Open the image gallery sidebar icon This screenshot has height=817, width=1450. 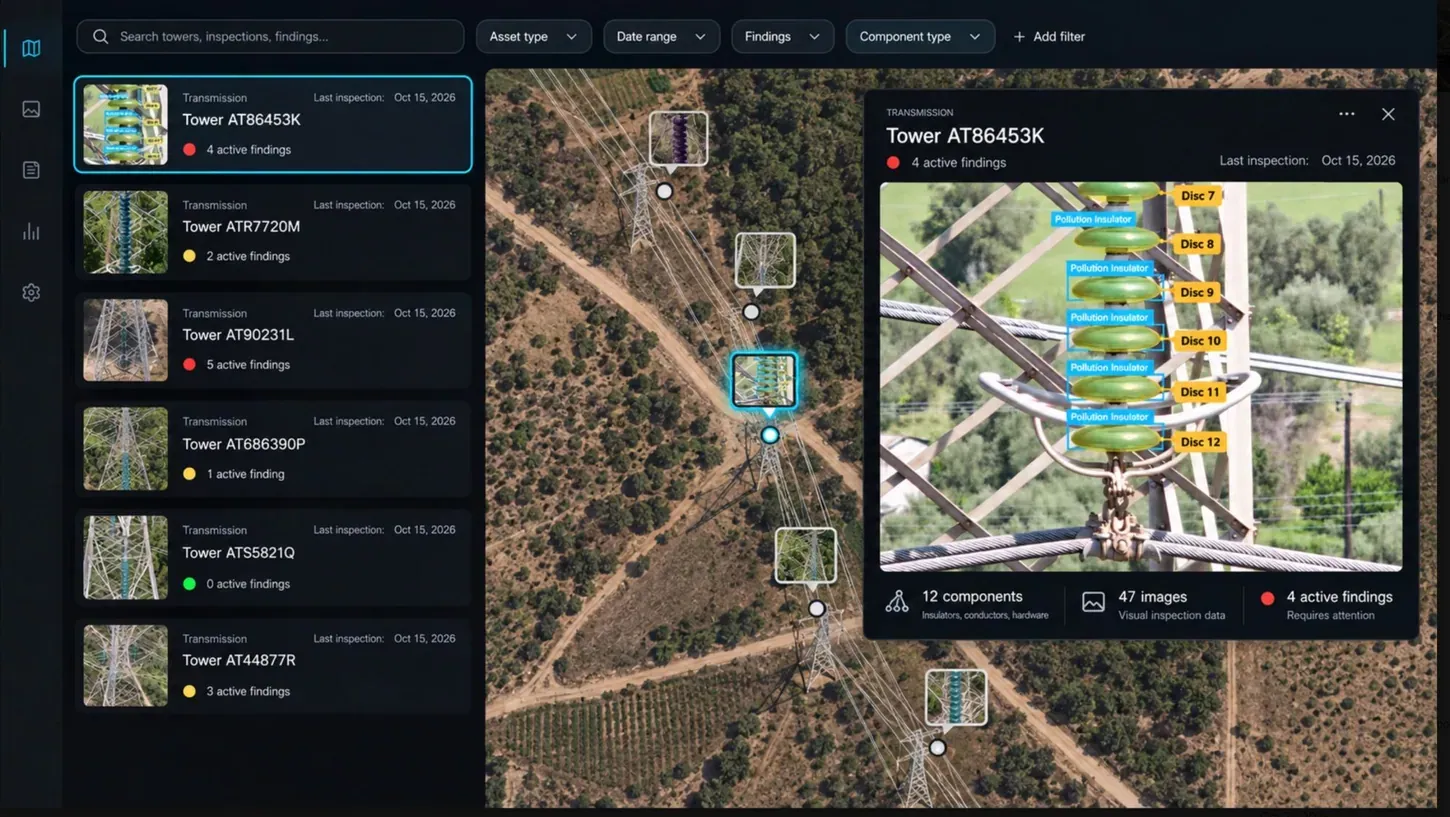click(x=31, y=109)
